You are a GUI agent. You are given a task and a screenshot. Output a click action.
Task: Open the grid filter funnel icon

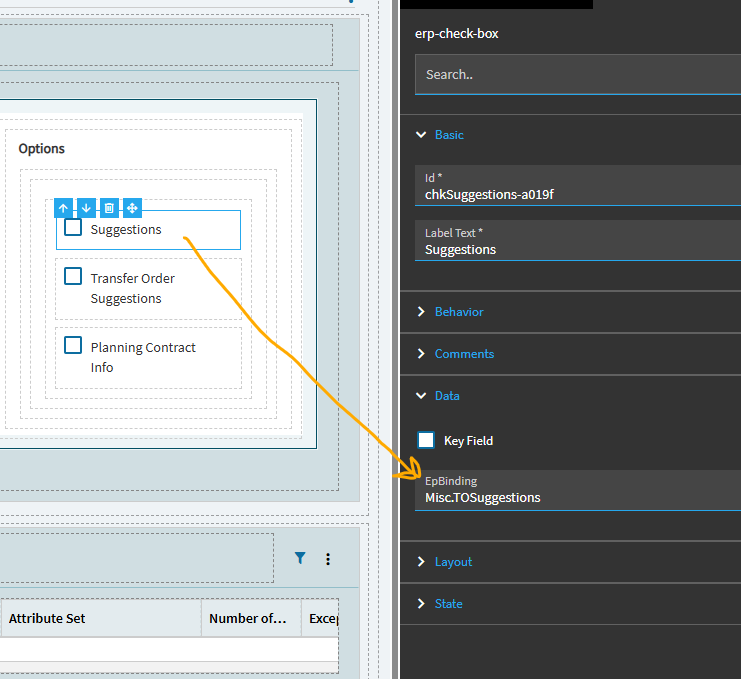300,559
